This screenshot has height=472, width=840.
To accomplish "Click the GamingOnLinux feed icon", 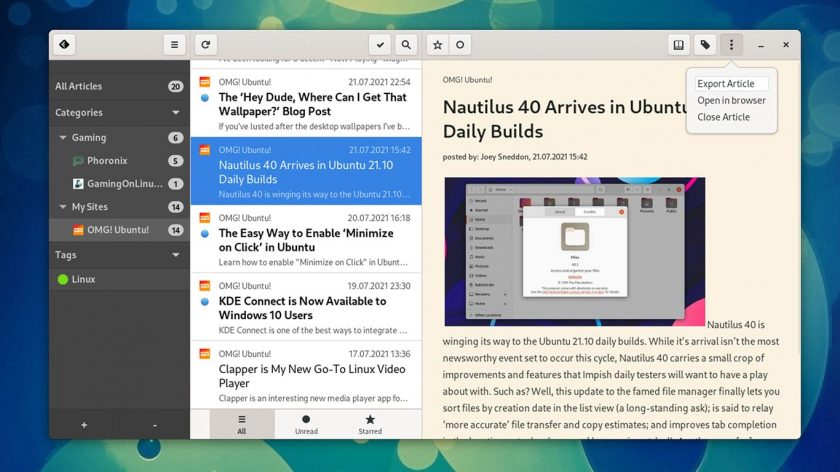I will click(78, 184).
